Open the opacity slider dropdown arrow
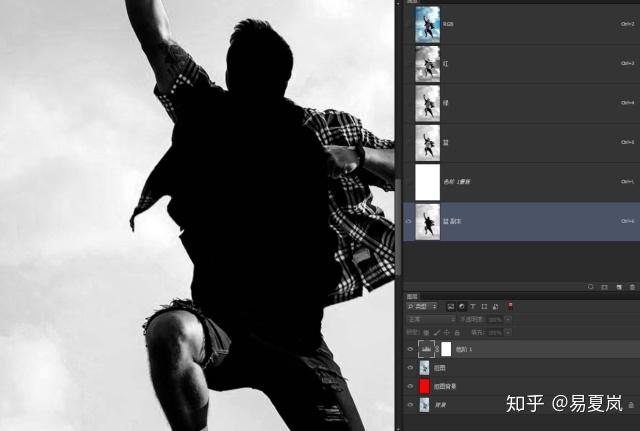The image size is (640, 431). tap(508, 320)
